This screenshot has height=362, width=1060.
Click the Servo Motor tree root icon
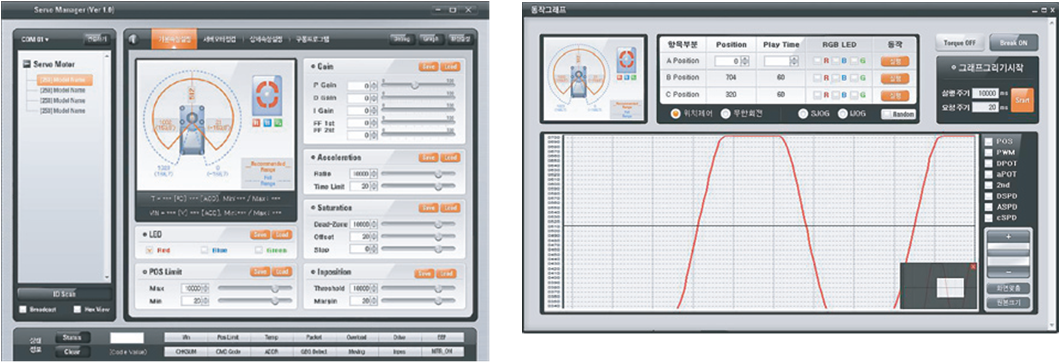28,64
